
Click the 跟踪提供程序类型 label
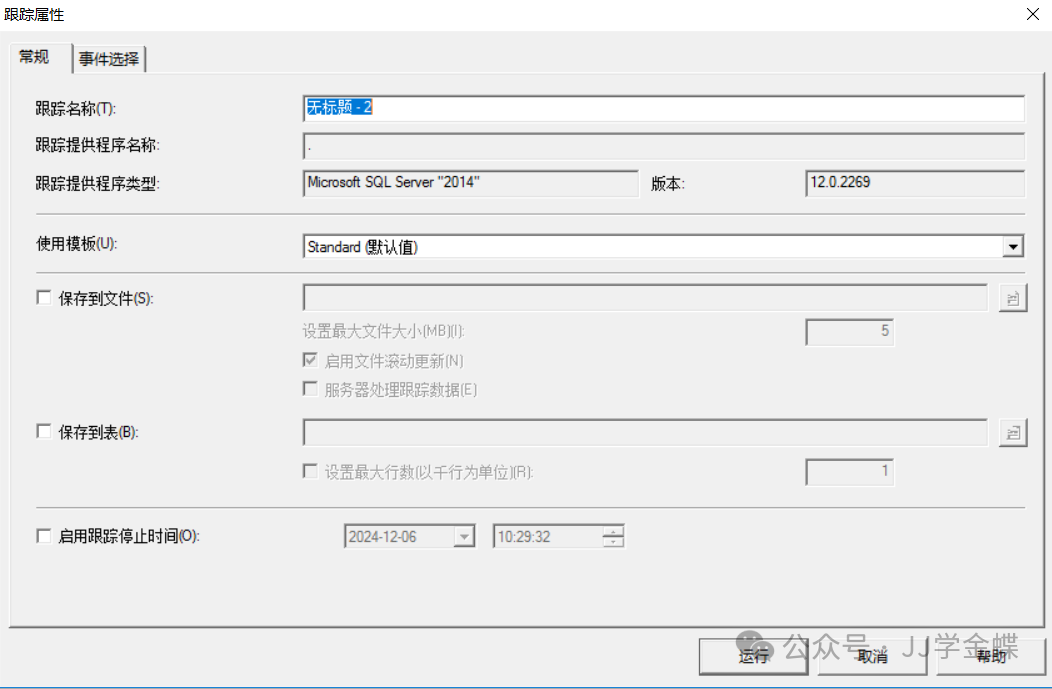tap(98, 183)
